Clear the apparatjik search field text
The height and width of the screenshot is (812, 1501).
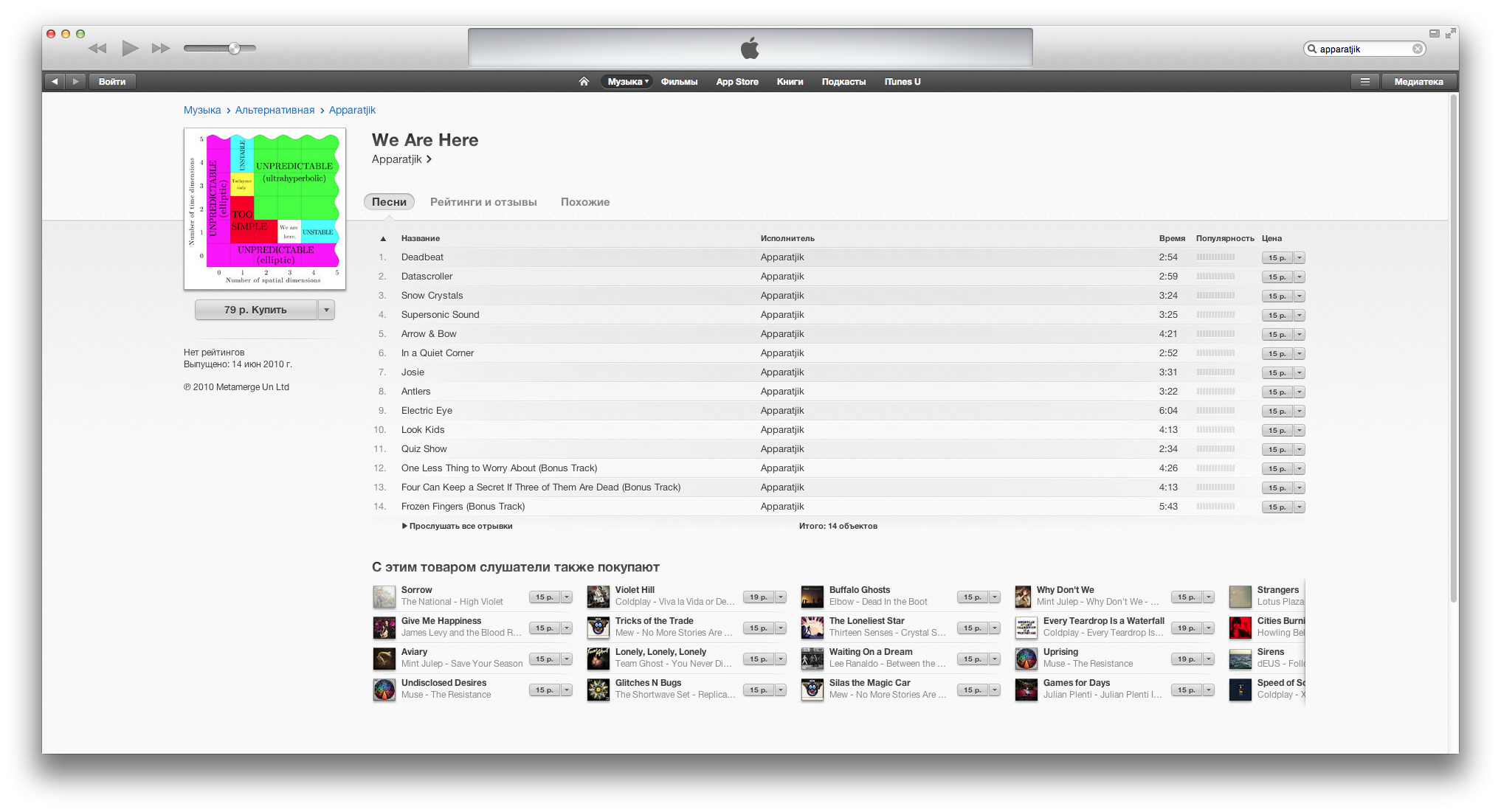click(x=1417, y=49)
